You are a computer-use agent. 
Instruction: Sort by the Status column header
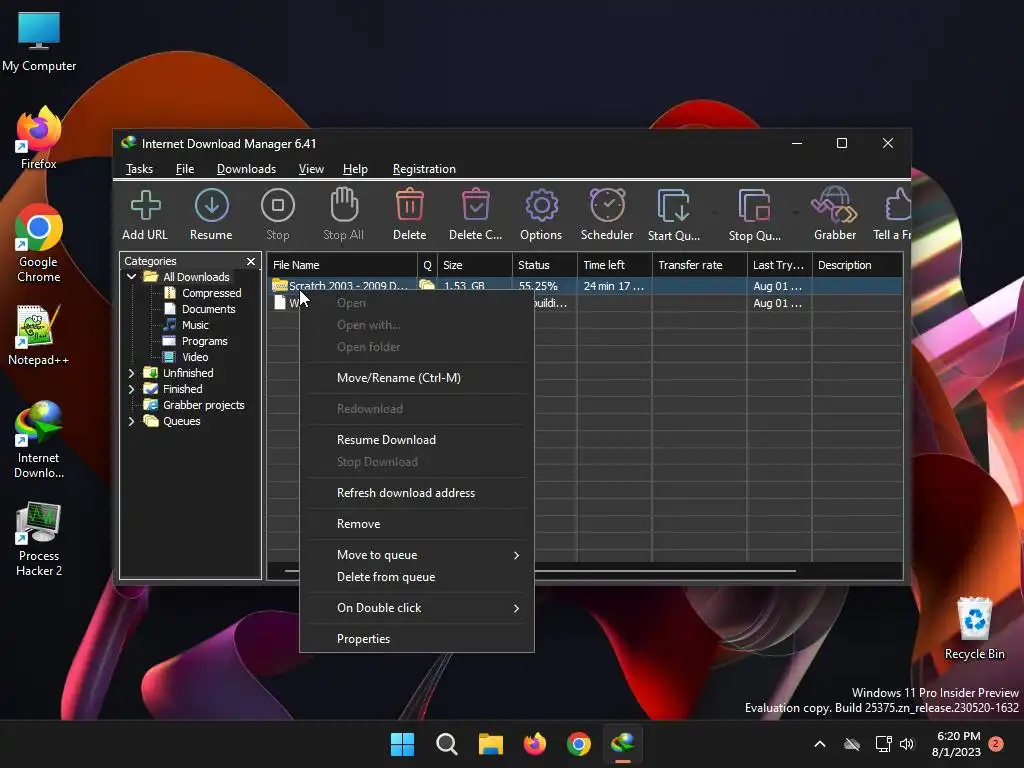point(545,265)
